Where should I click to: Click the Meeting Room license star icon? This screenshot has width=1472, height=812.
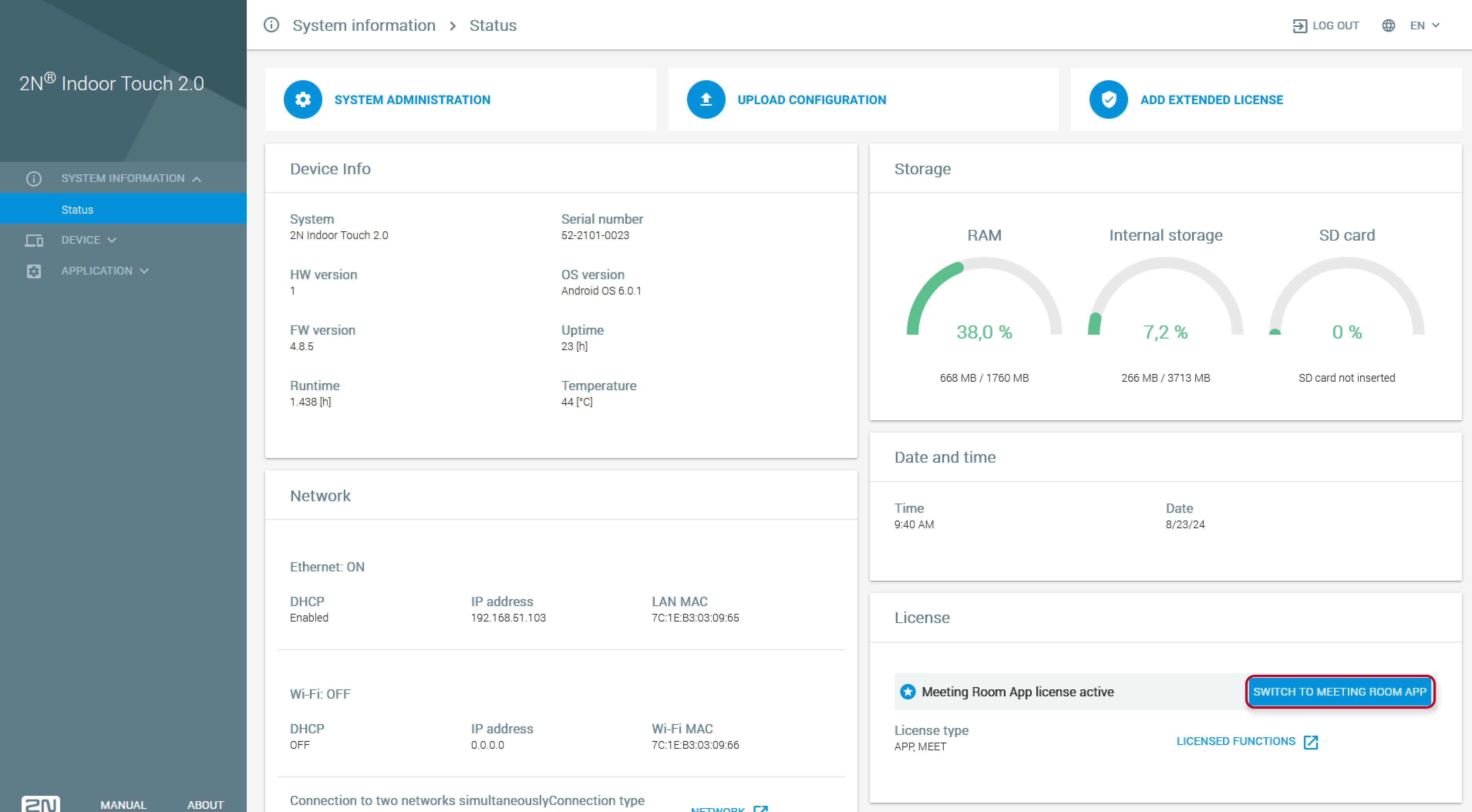tap(908, 691)
